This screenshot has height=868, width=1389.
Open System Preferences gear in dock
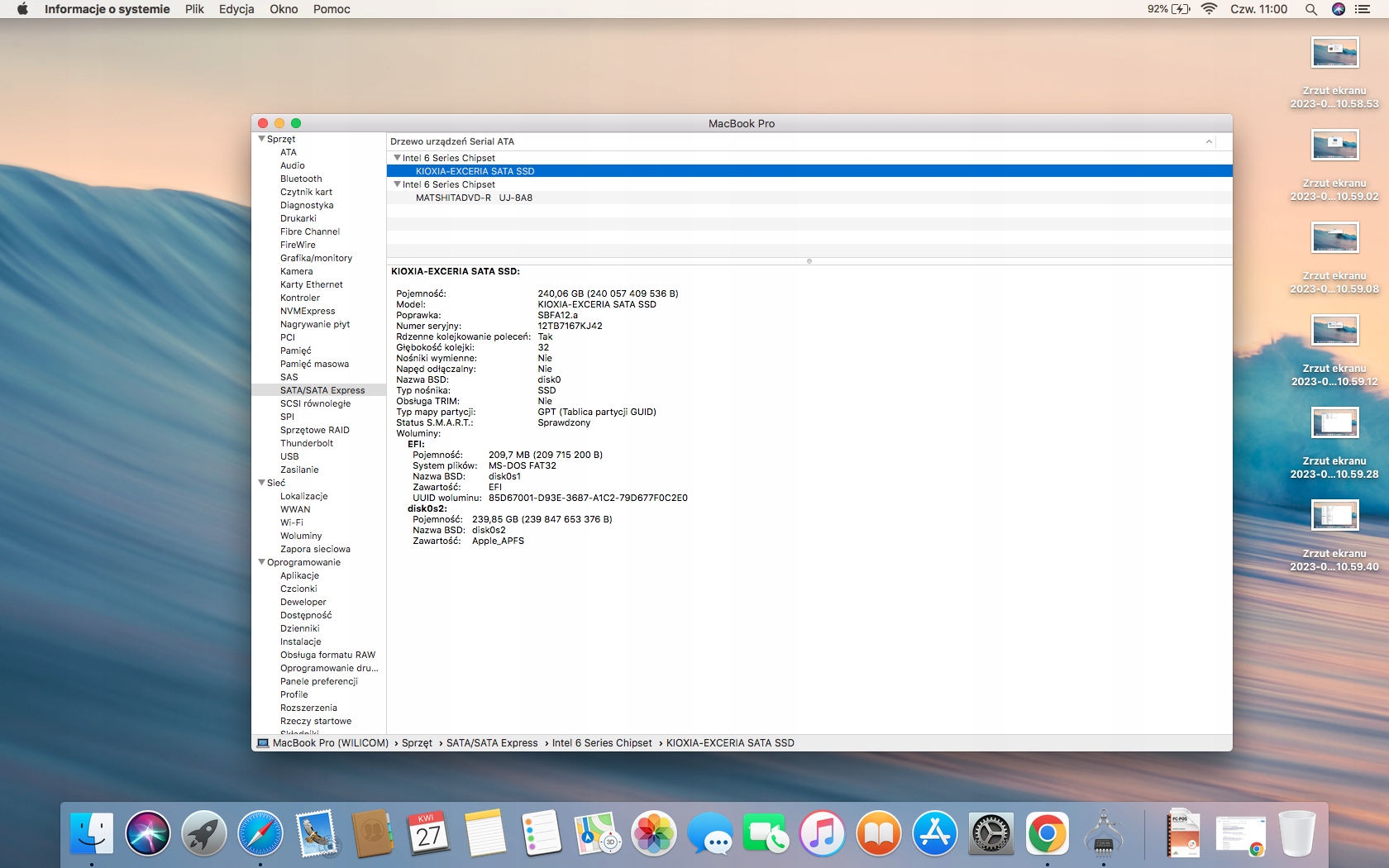[x=990, y=833]
